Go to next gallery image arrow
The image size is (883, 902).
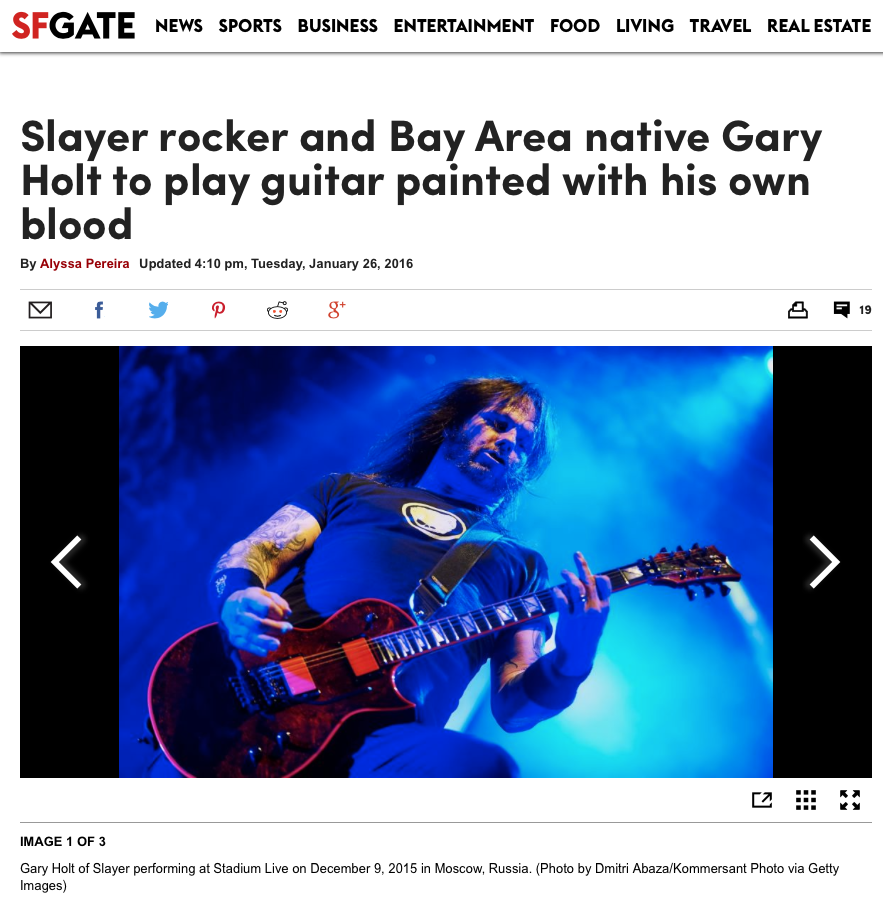[824, 562]
